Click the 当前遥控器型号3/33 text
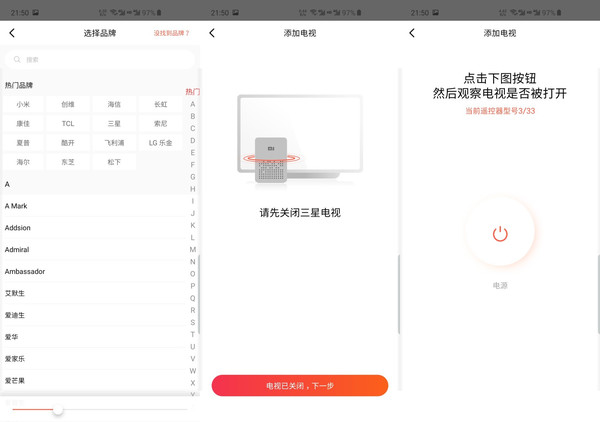 pos(500,111)
